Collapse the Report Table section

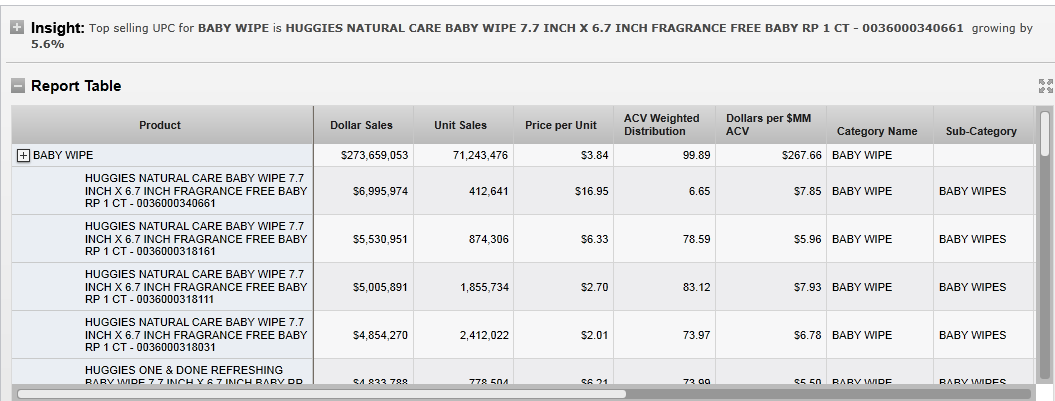point(17,86)
